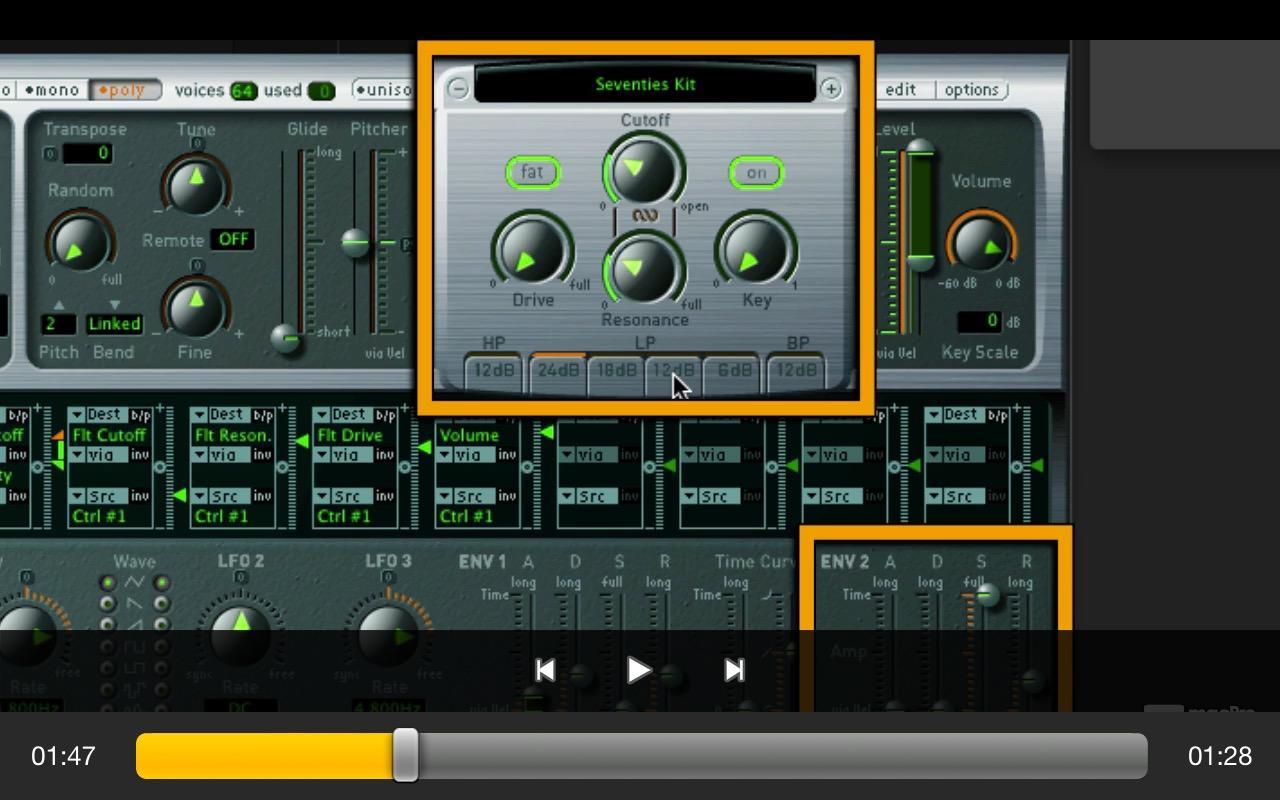Open the Dest dropdown above Flt Drive
The image size is (1280, 800).
point(343,415)
